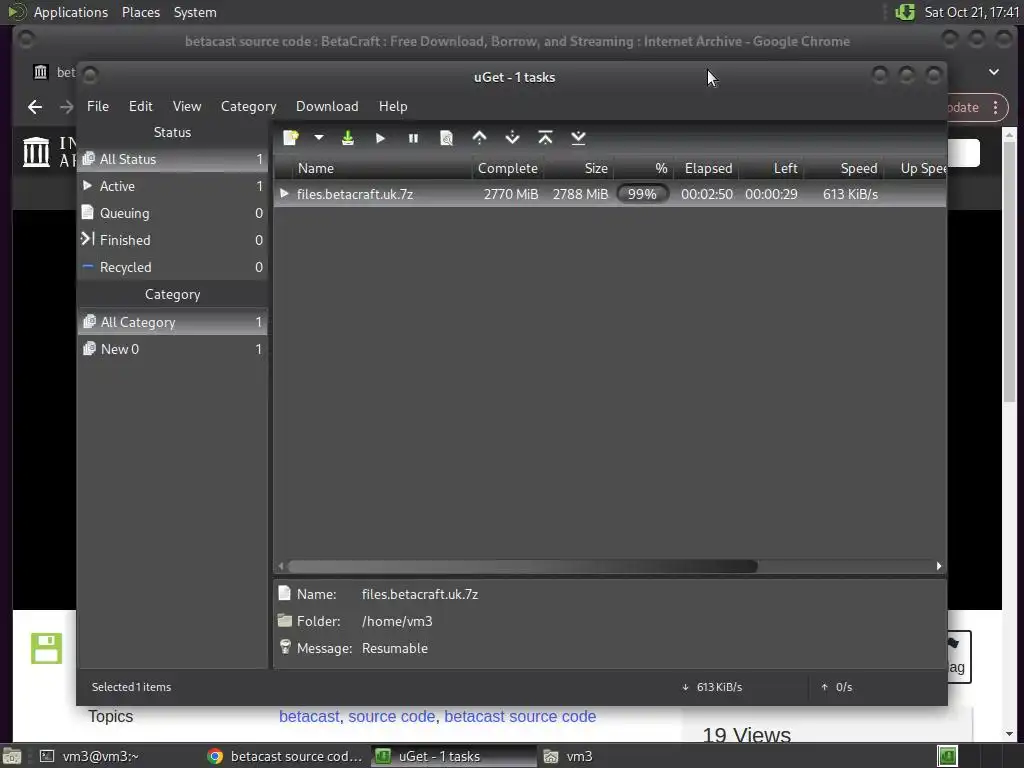The width and height of the screenshot is (1024, 768).
Task: Select the New 0 category
Action: point(172,349)
